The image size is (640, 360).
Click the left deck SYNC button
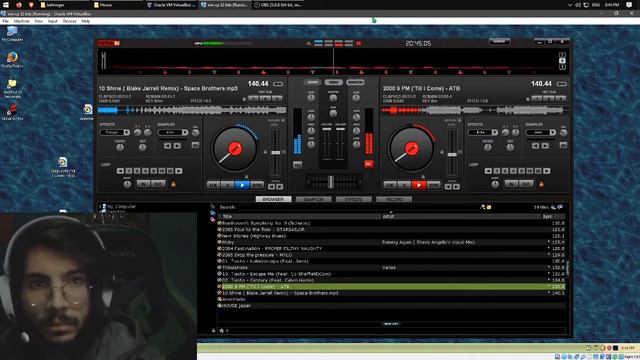point(257,185)
